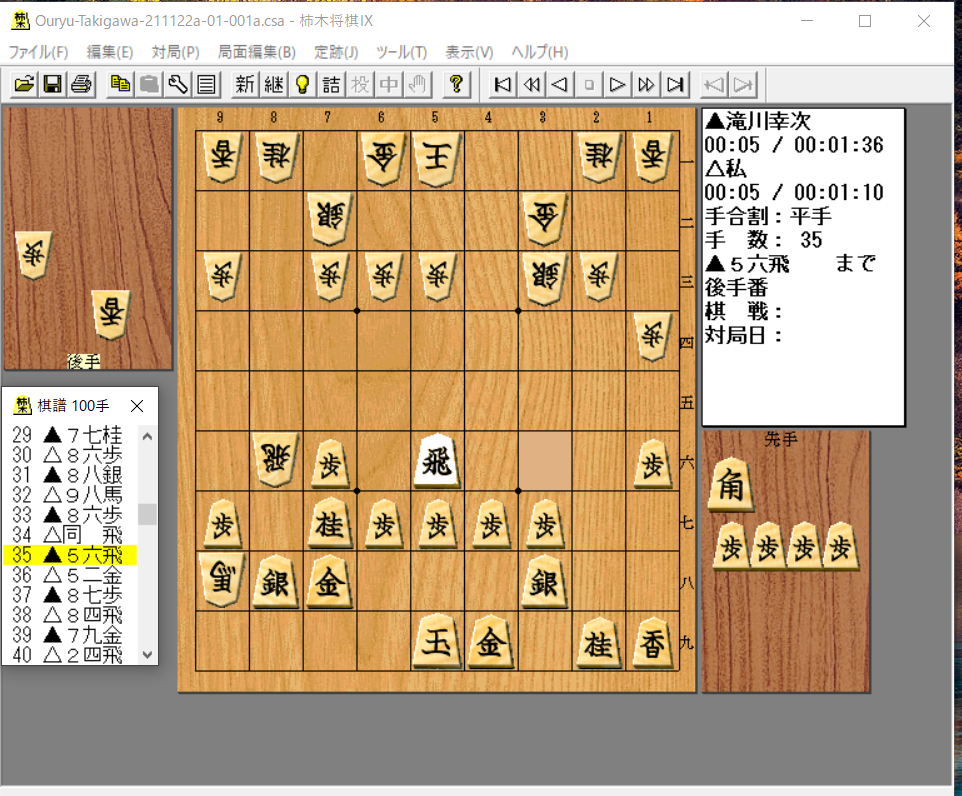Click move list scrollbar up arrow
This screenshot has width=962, height=796.
click(147, 436)
